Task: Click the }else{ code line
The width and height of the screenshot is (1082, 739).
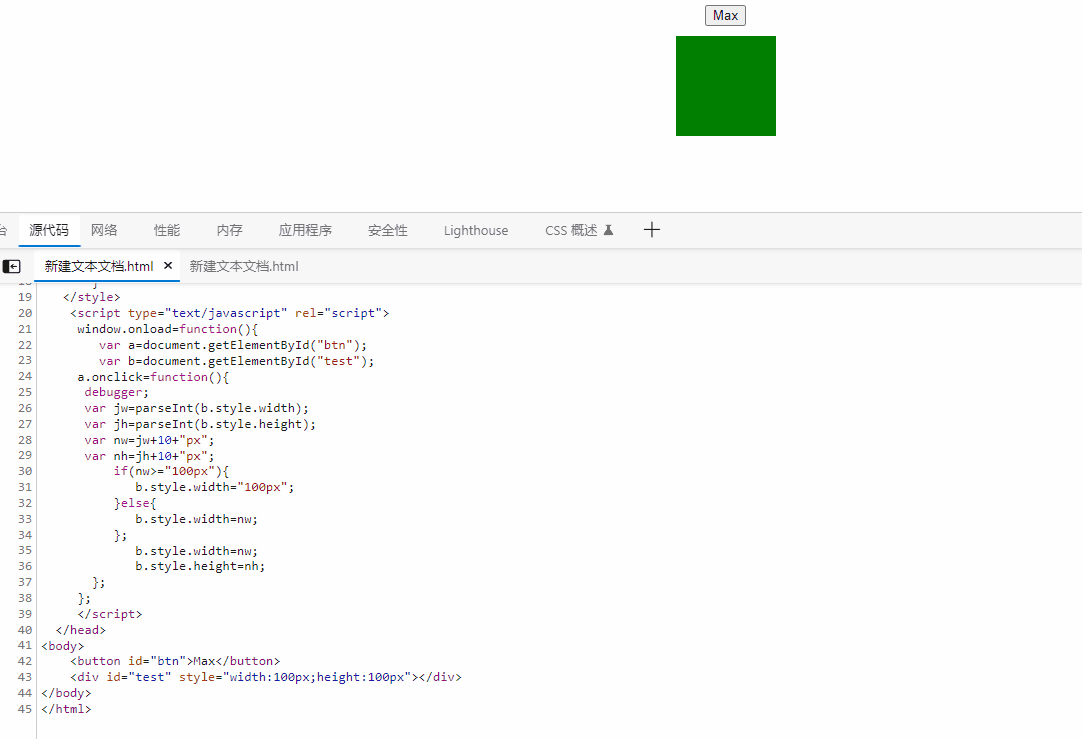Action: 135,503
